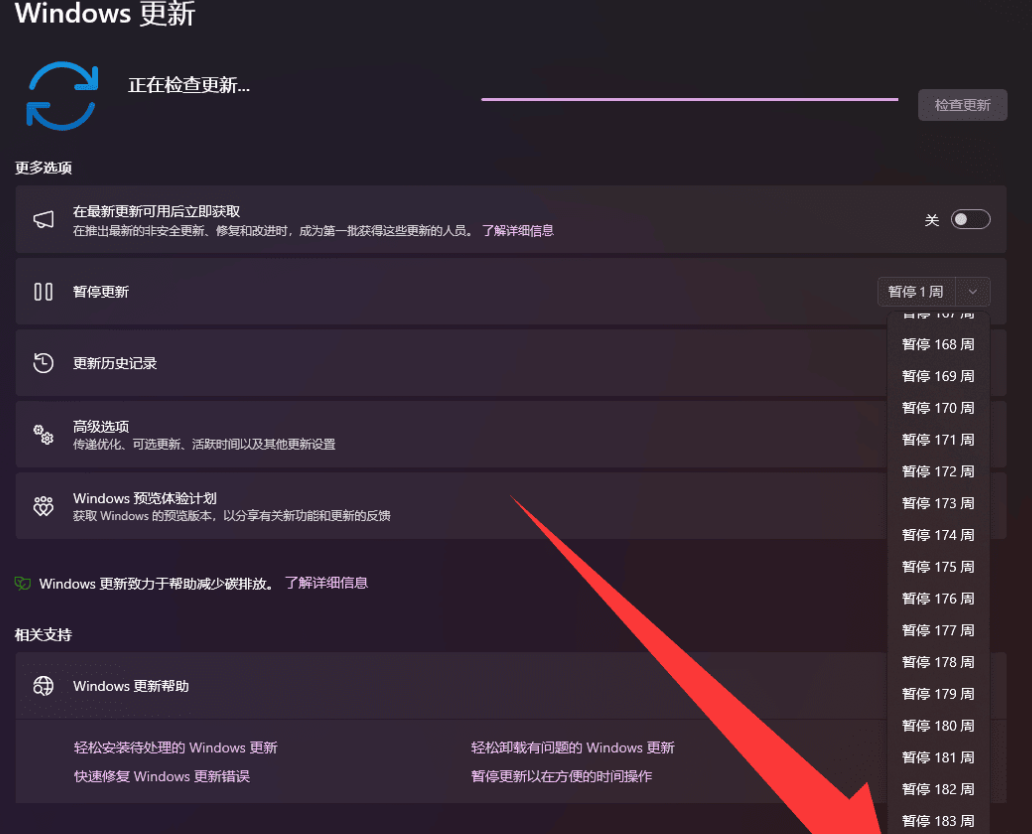
Task: Click the Windows Insider hearts icon
Action: (x=43, y=506)
